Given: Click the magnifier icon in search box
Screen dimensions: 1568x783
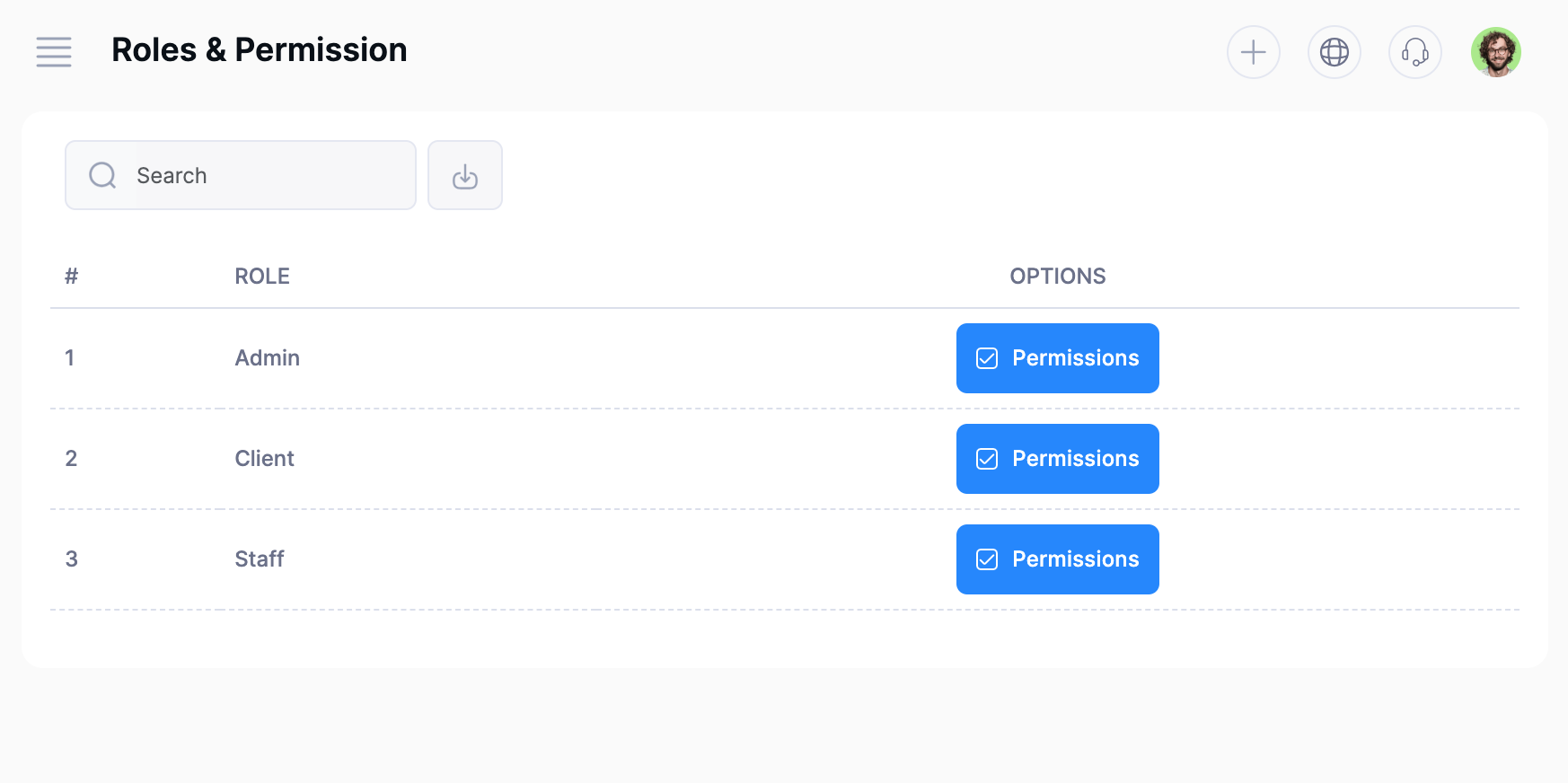Looking at the screenshot, I should click(x=102, y=175).
